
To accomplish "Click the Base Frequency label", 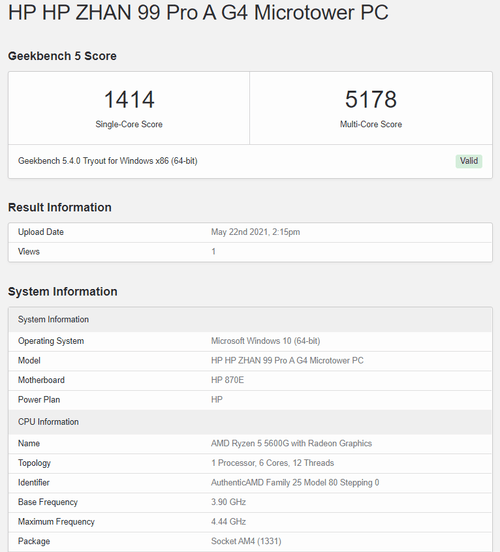I will coord(48,502).
